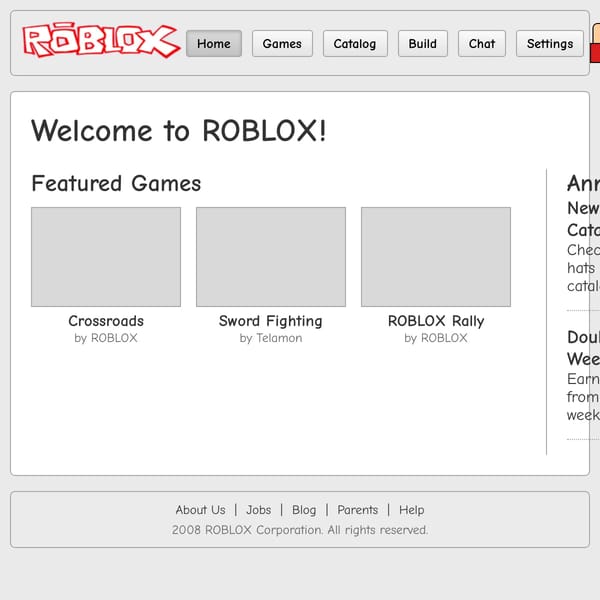Open the About Us footer link
The image size is (600, 600).
pos(201,510)
